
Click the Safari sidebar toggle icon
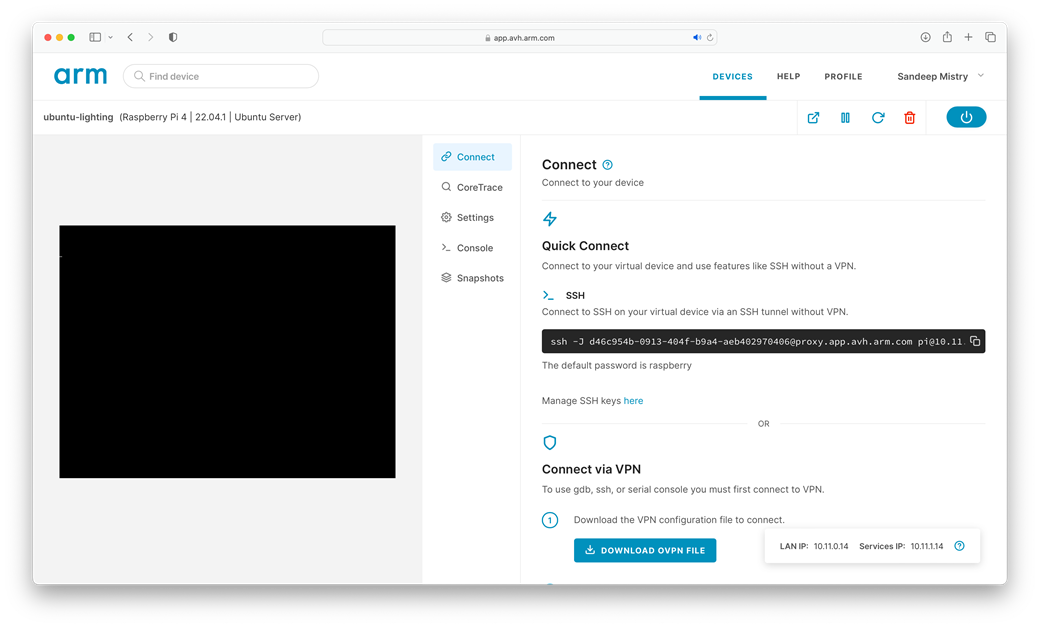95,38
